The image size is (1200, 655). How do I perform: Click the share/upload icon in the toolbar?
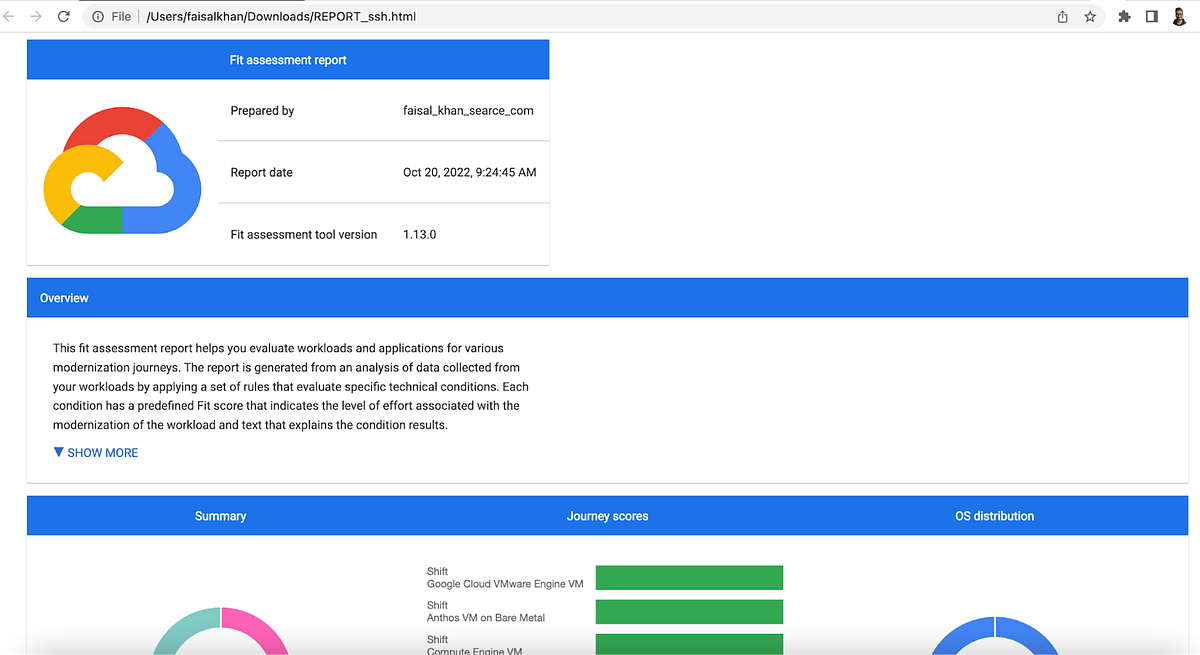pos(1061,16)
